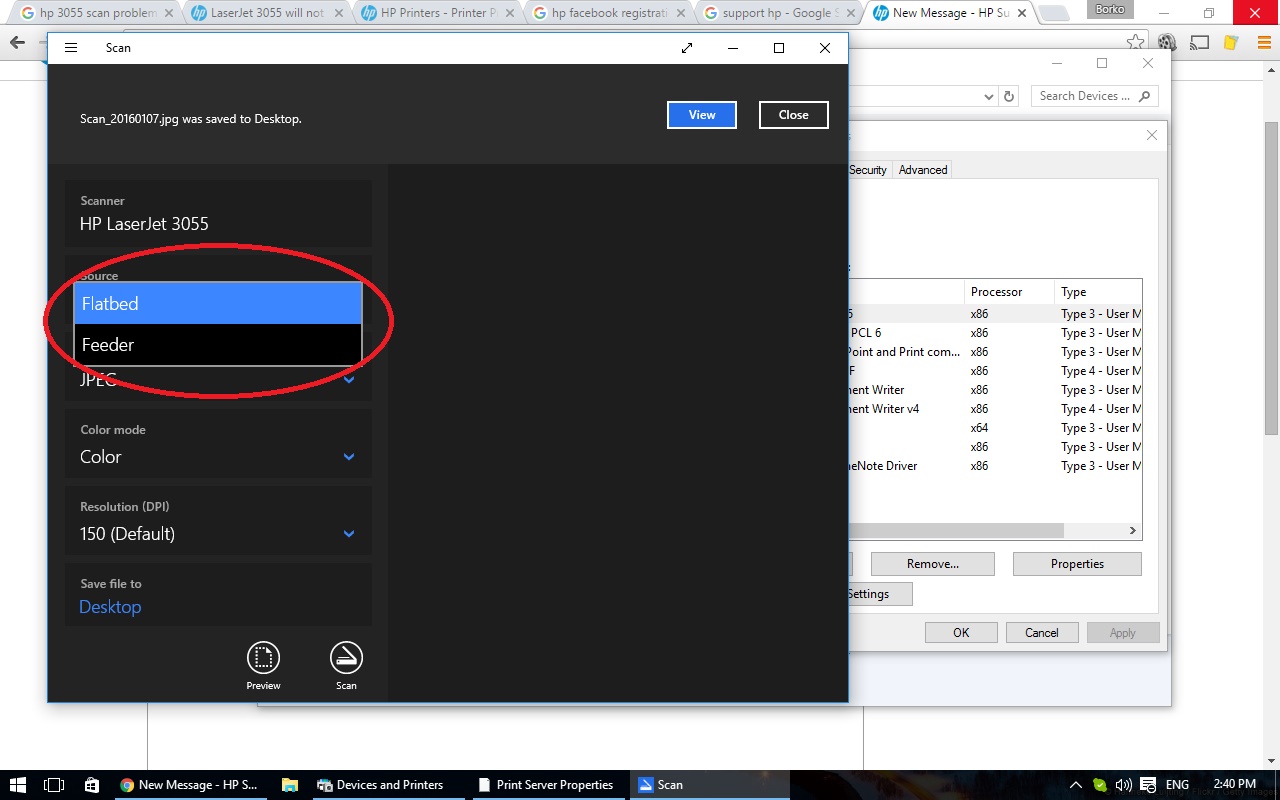Open the Scan app hamburger menu
The height and width of the screenshot is (800, 1280).
click(x=71, y=48)
